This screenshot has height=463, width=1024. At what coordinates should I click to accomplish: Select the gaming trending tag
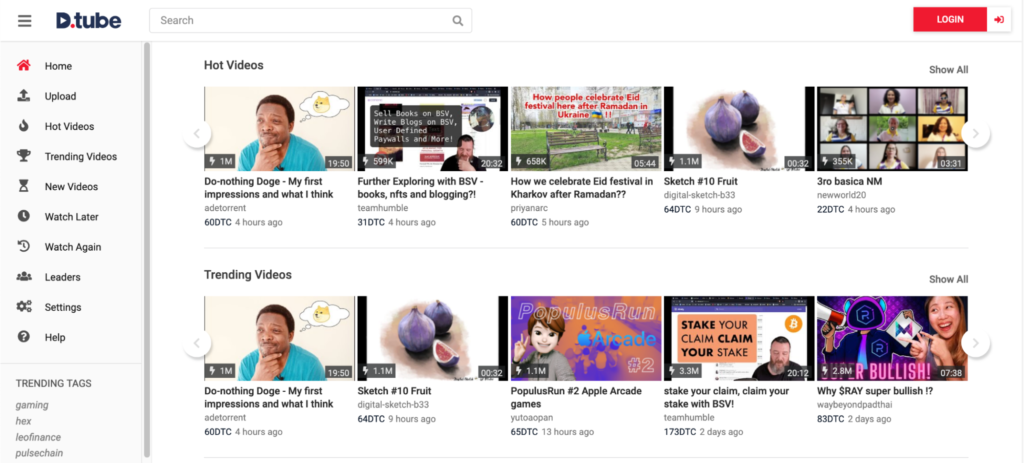[32, 405]
